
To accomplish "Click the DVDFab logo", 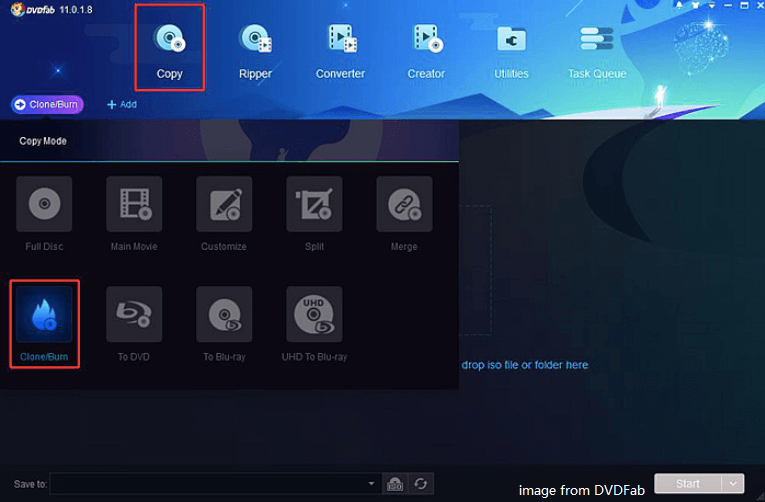I will tap(32, 9).
